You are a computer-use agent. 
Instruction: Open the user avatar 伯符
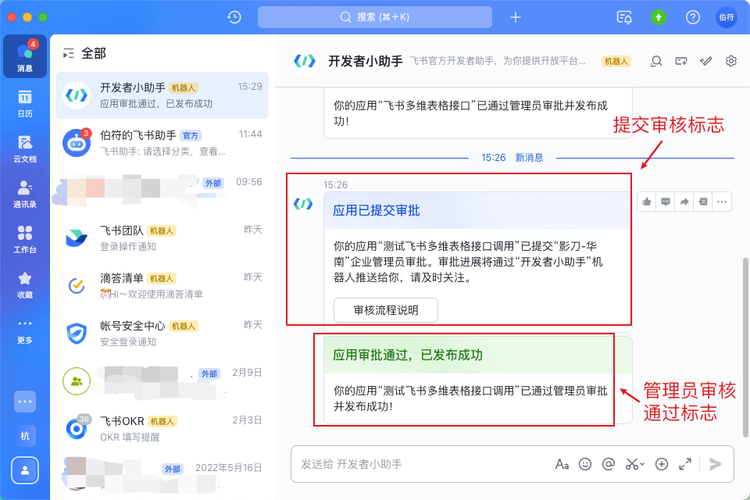tap(726, 18)
